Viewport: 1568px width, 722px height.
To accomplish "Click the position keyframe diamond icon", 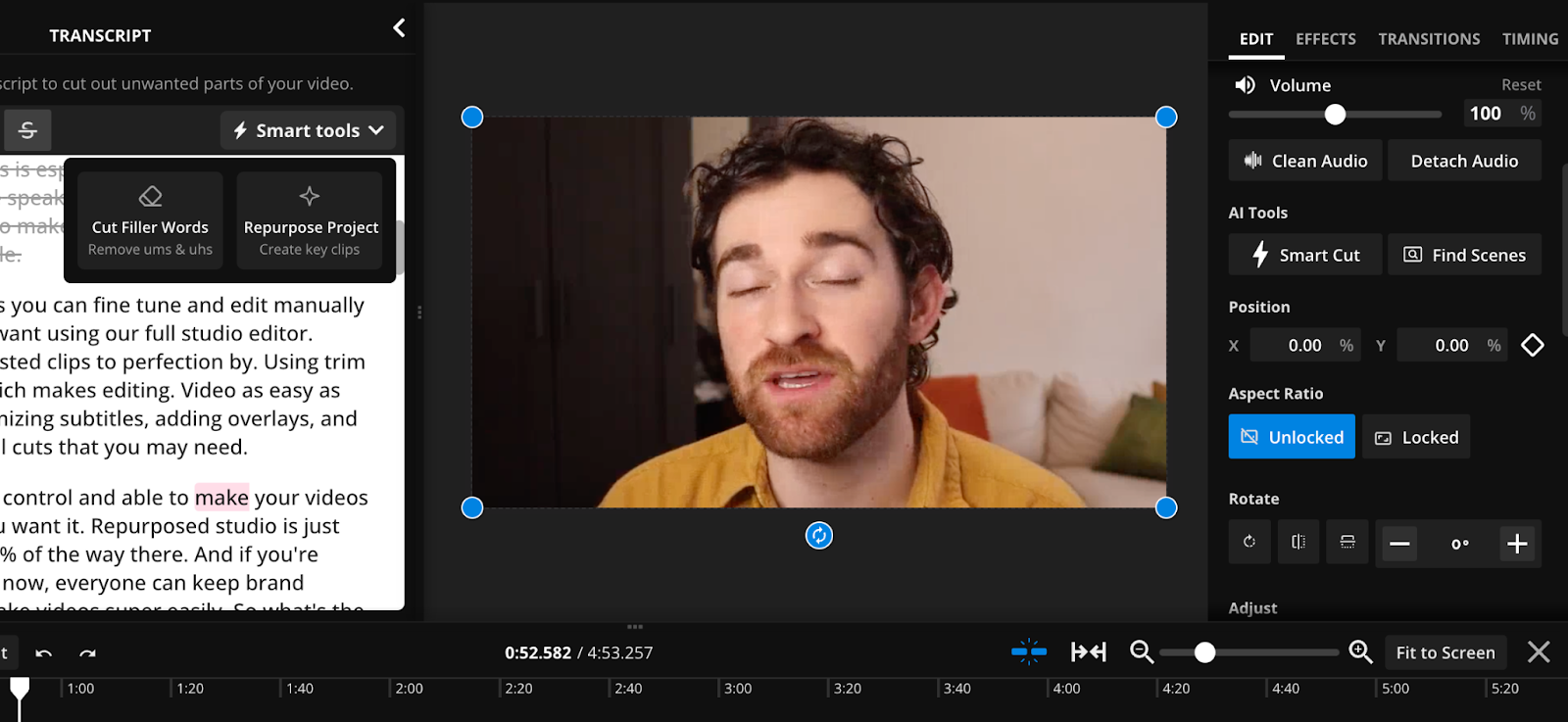I will [x=1533, y=345].
